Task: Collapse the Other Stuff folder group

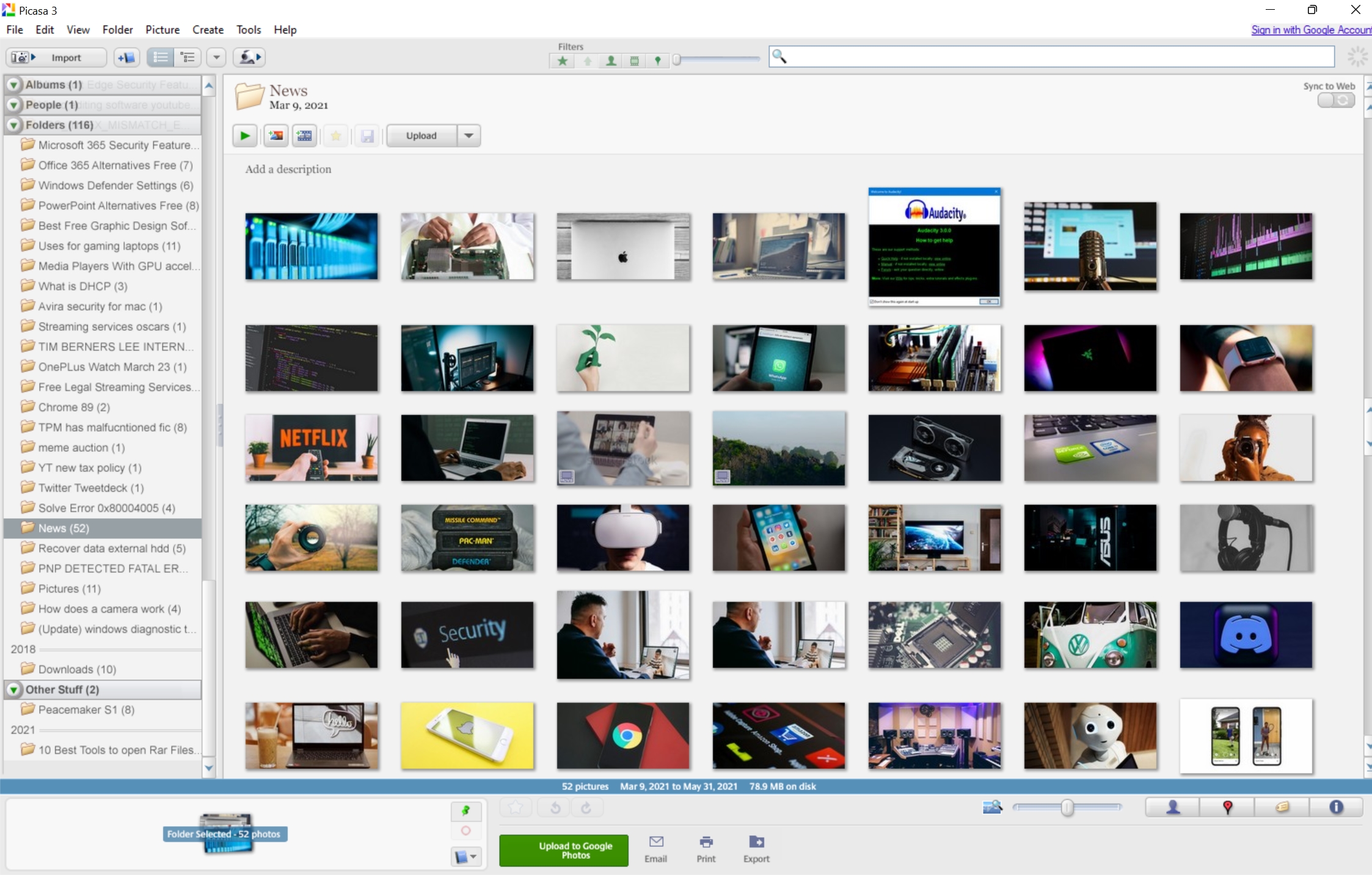Action: tap(12, 690)
